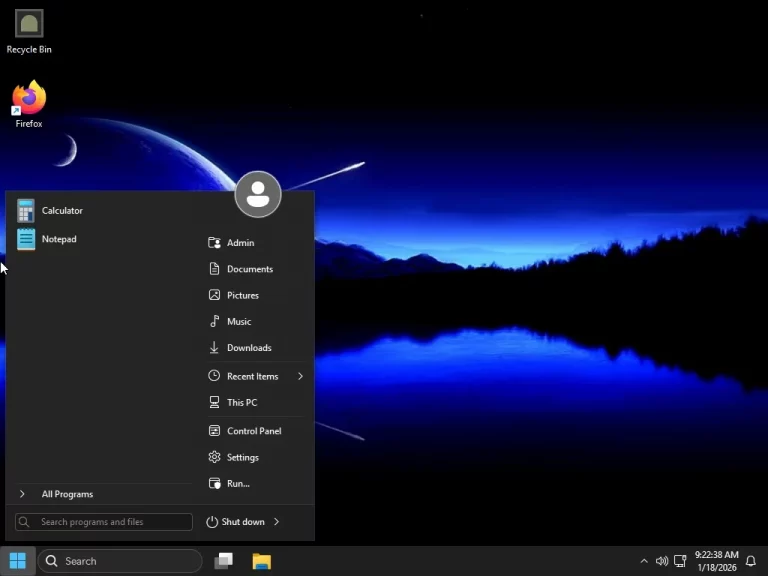This screenshot has width=768, height=576.
Task: Expand All Programs list
Action: click(66, 494)
